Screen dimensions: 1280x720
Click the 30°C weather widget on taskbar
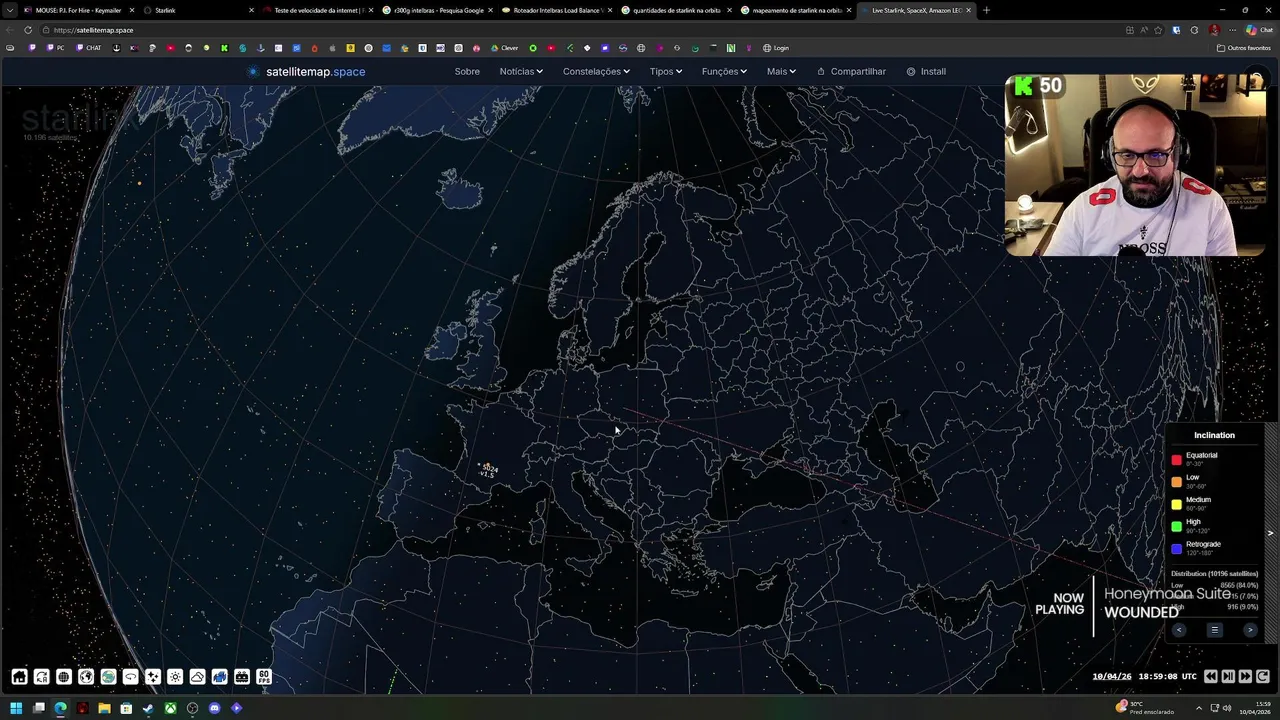(x=1145, y=708)
